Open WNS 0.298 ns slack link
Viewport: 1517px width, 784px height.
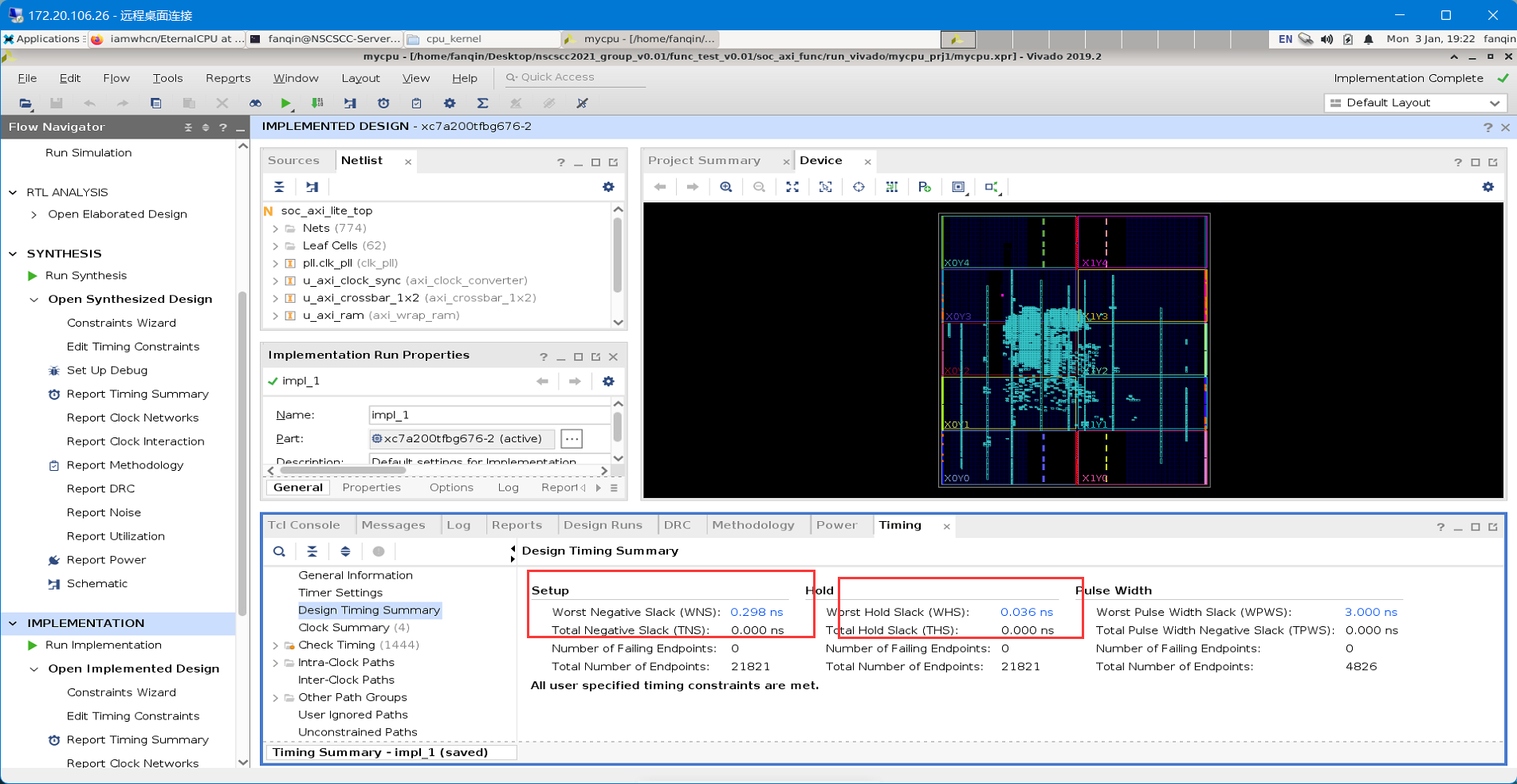(757, 613)
